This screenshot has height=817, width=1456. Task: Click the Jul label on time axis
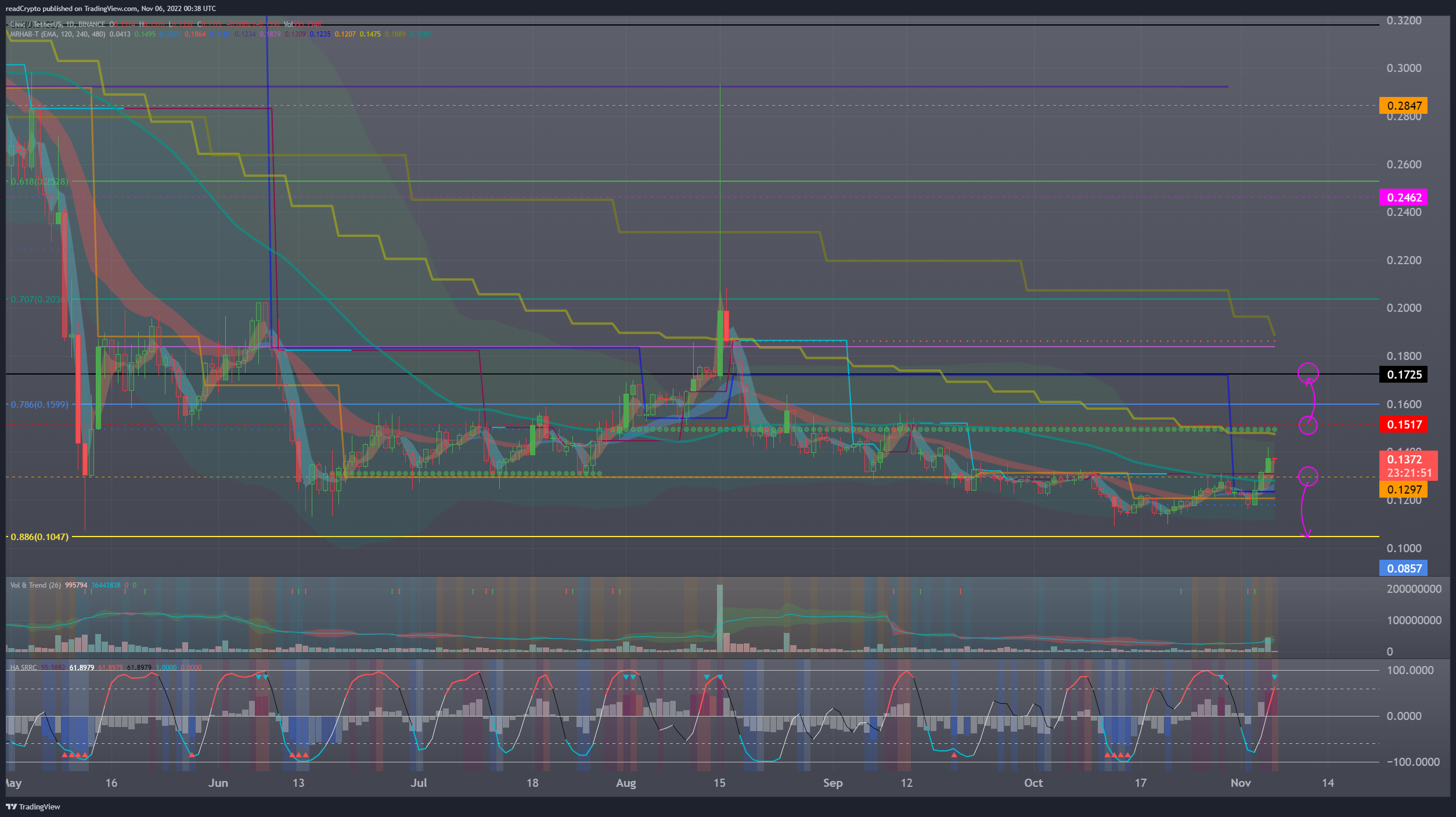419,783
